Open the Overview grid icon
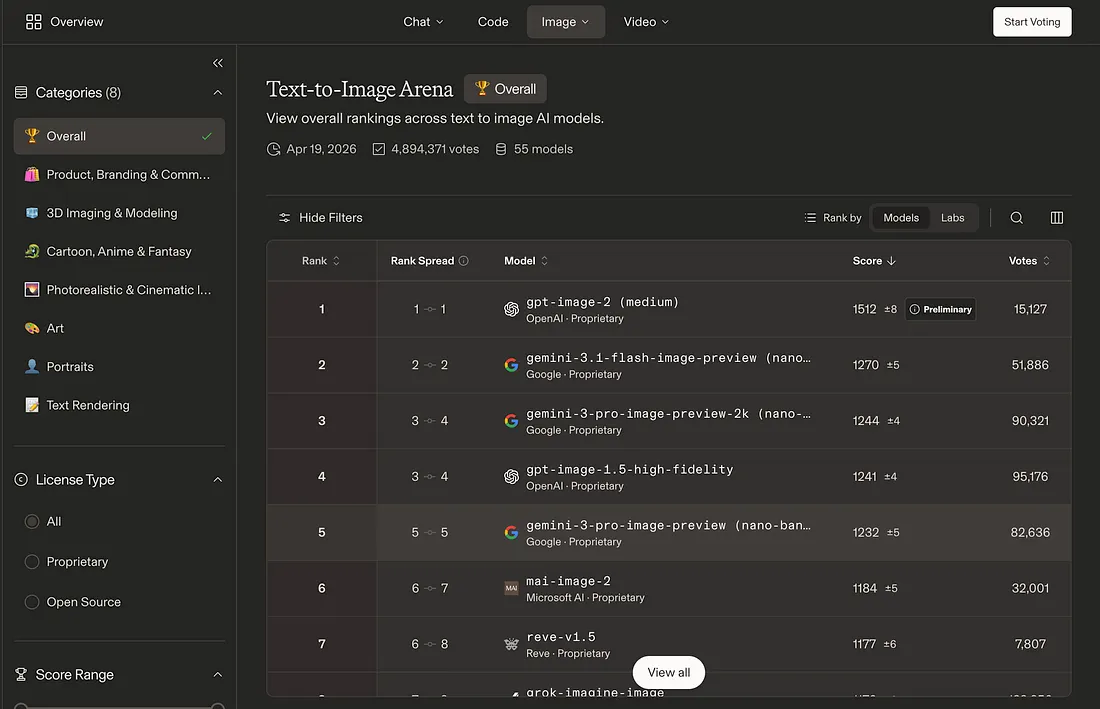 click(x=34, y=22)
